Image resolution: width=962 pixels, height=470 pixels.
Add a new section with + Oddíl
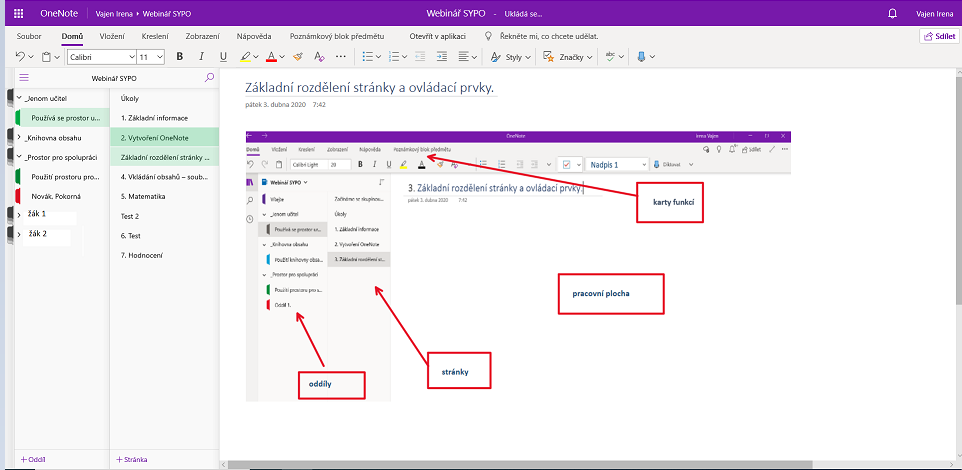(x=33, y=459)
